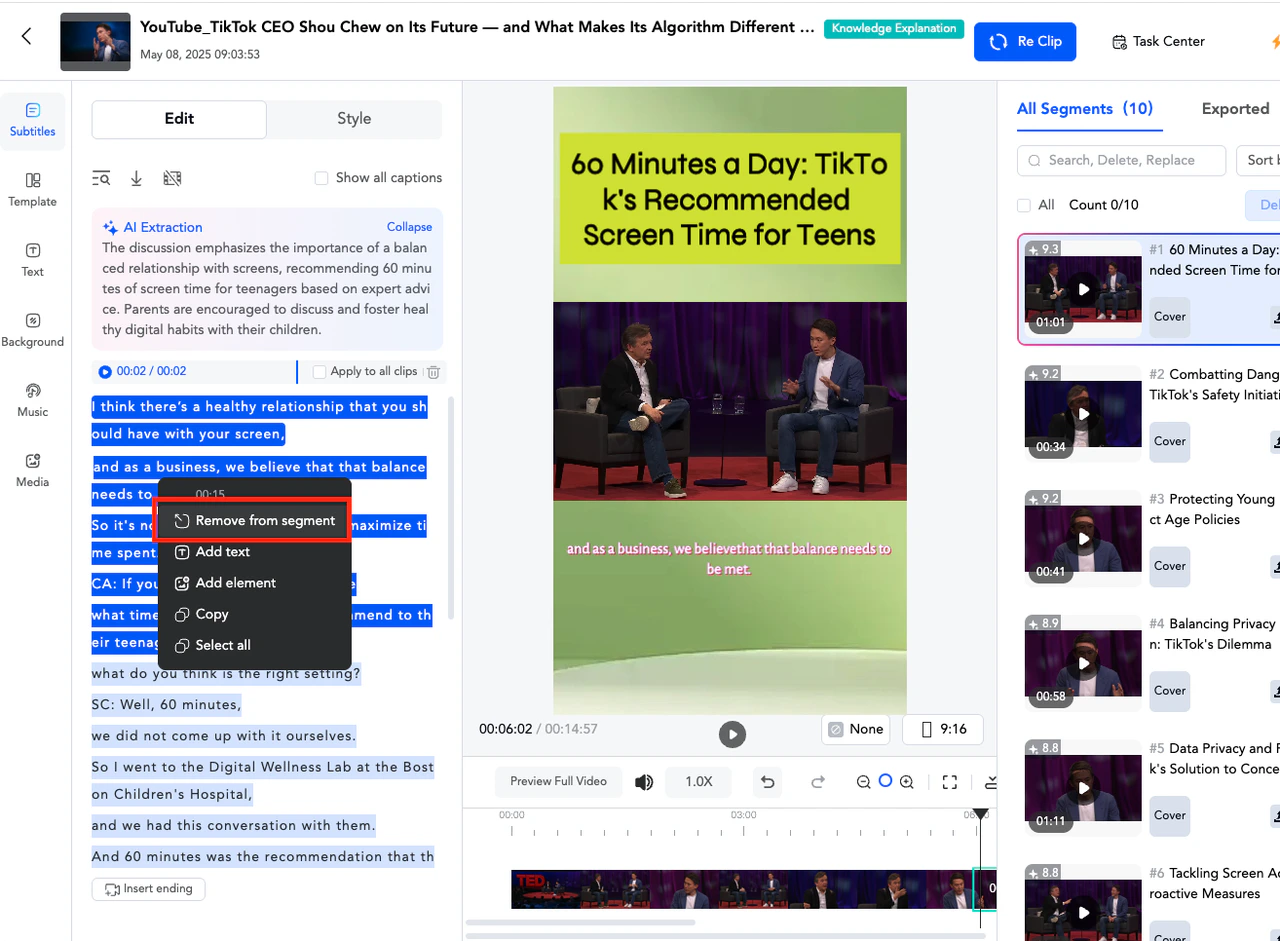Screen dimensions: 1280x941
Task: Click the crossed-out captions icon
Action: coord(172,178)
